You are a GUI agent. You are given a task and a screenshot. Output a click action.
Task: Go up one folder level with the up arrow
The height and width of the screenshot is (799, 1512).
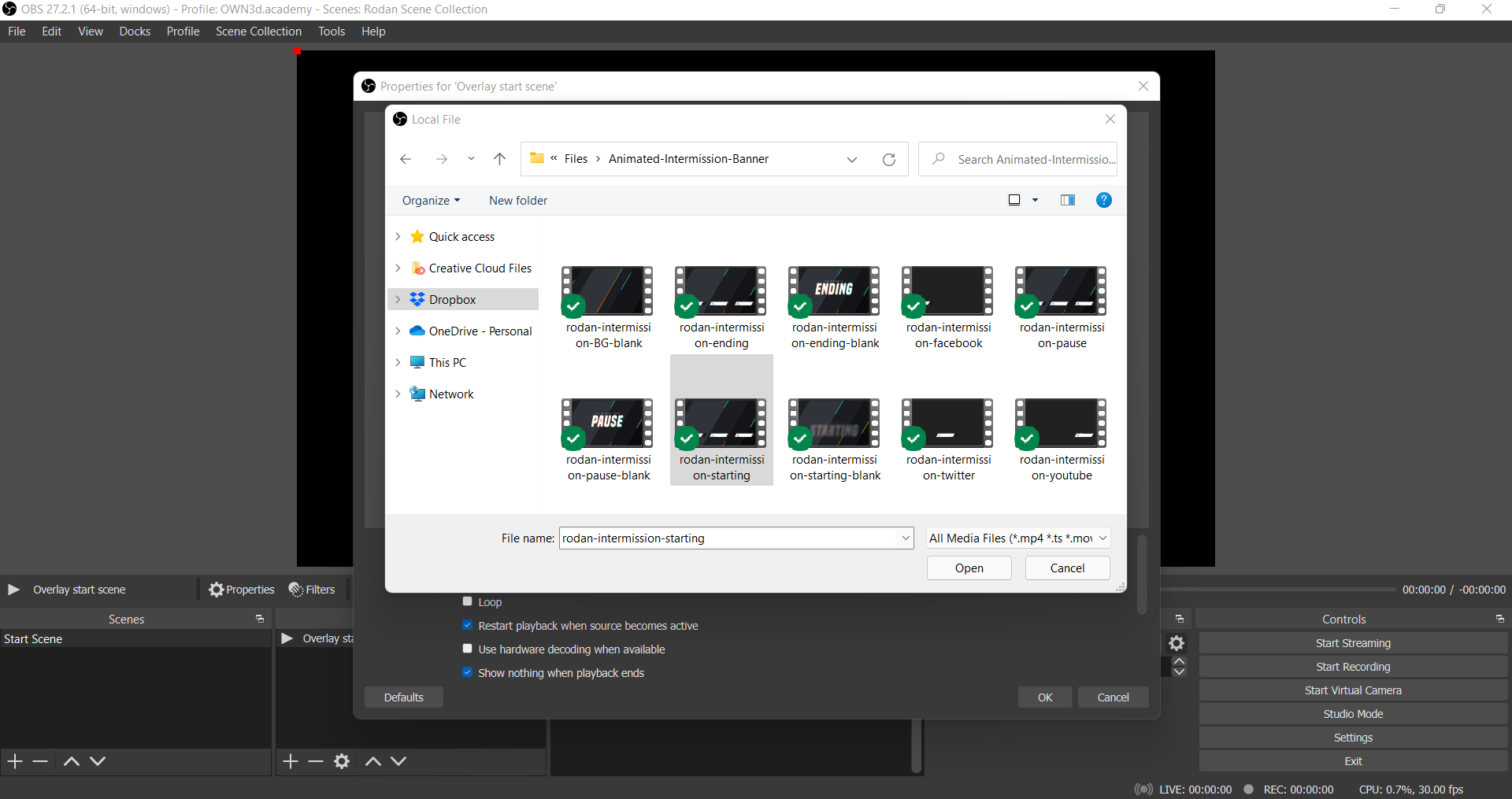click(499, 159)
